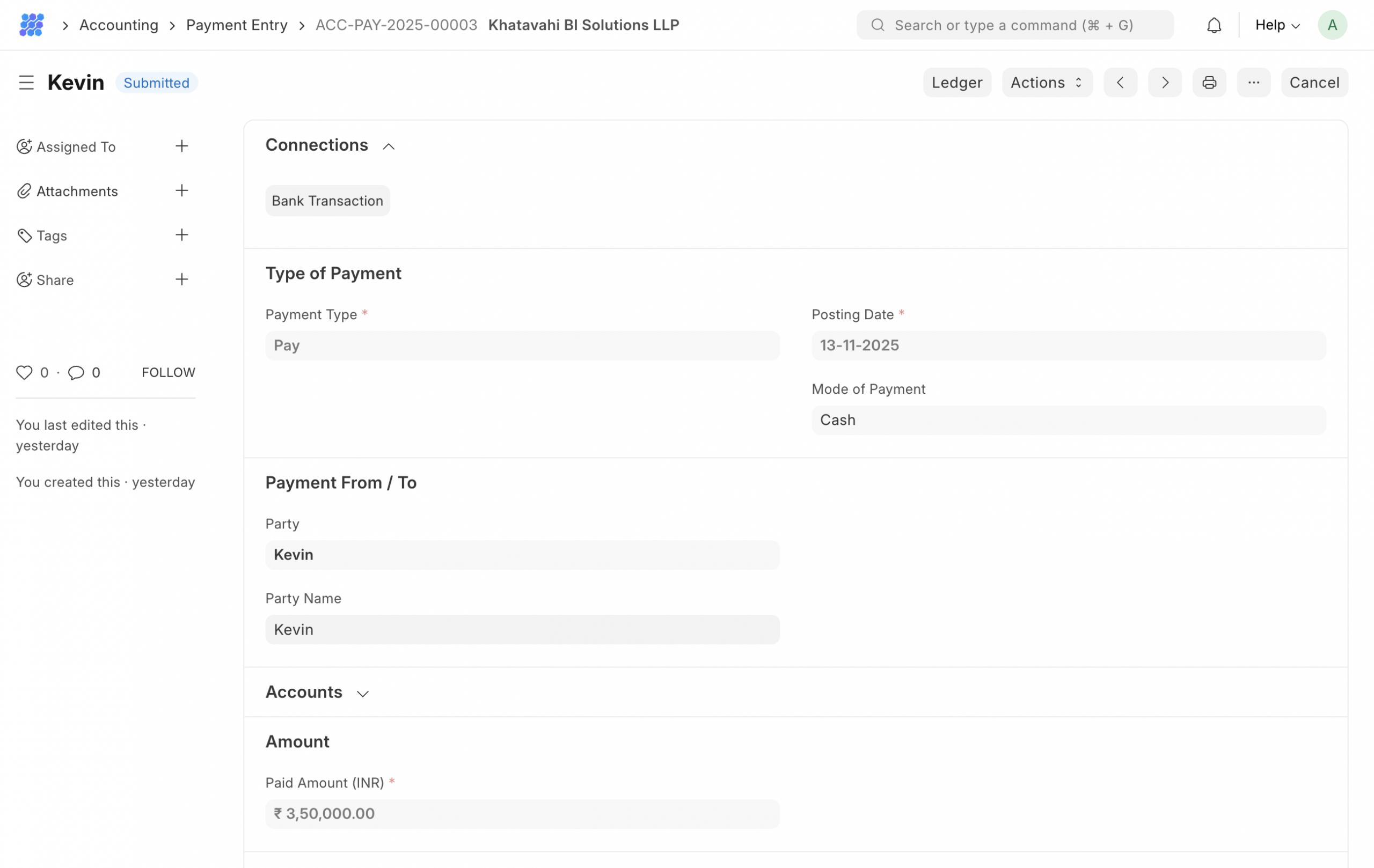Like the document with heart icon
The width and height of the screenshot is (1374, 868).
click(24, 372)
